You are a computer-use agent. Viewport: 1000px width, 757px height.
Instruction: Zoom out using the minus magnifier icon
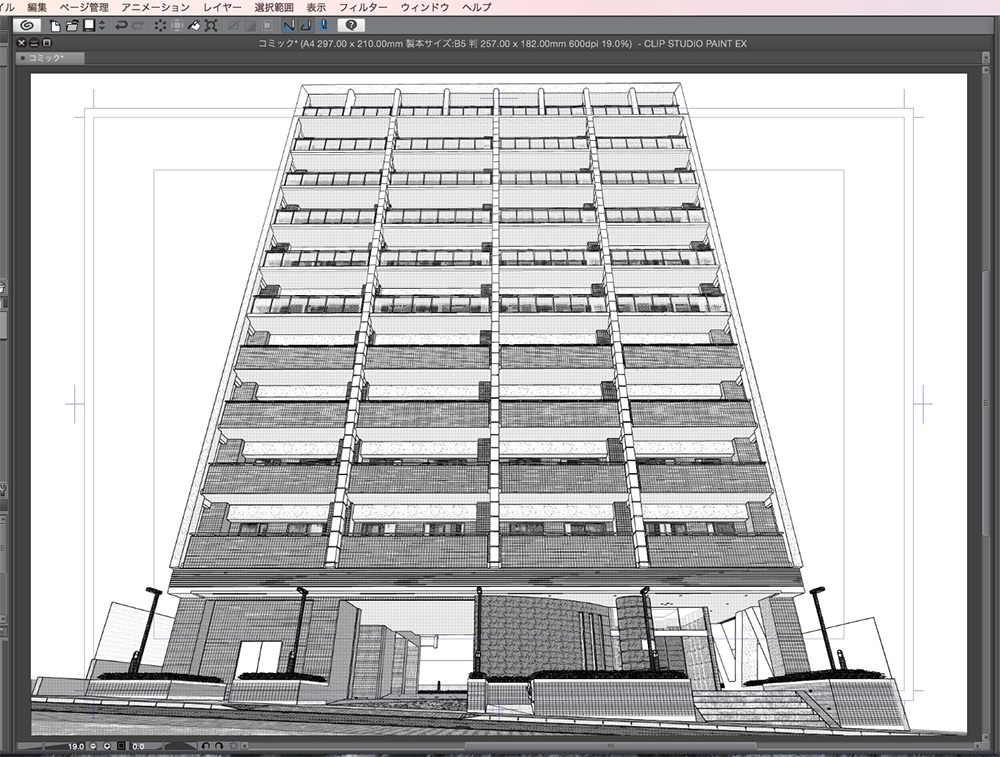[x=93, y=748]
